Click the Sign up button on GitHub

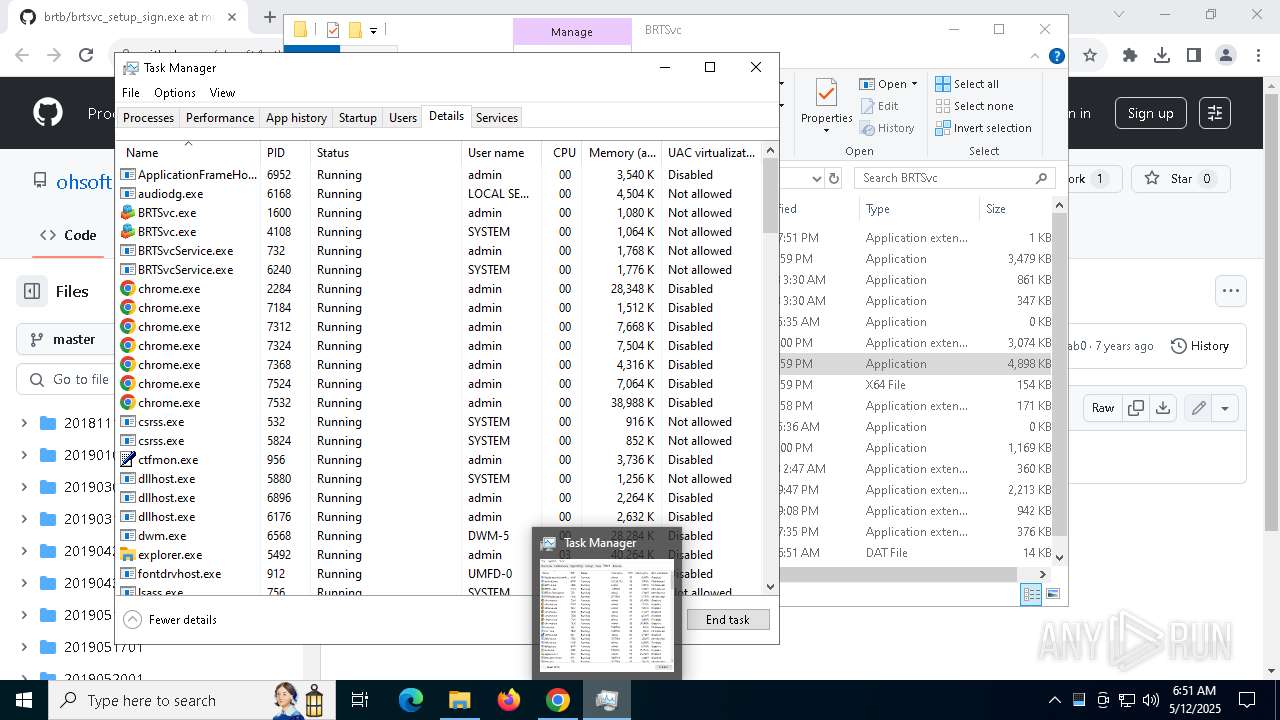point(1151,113)
